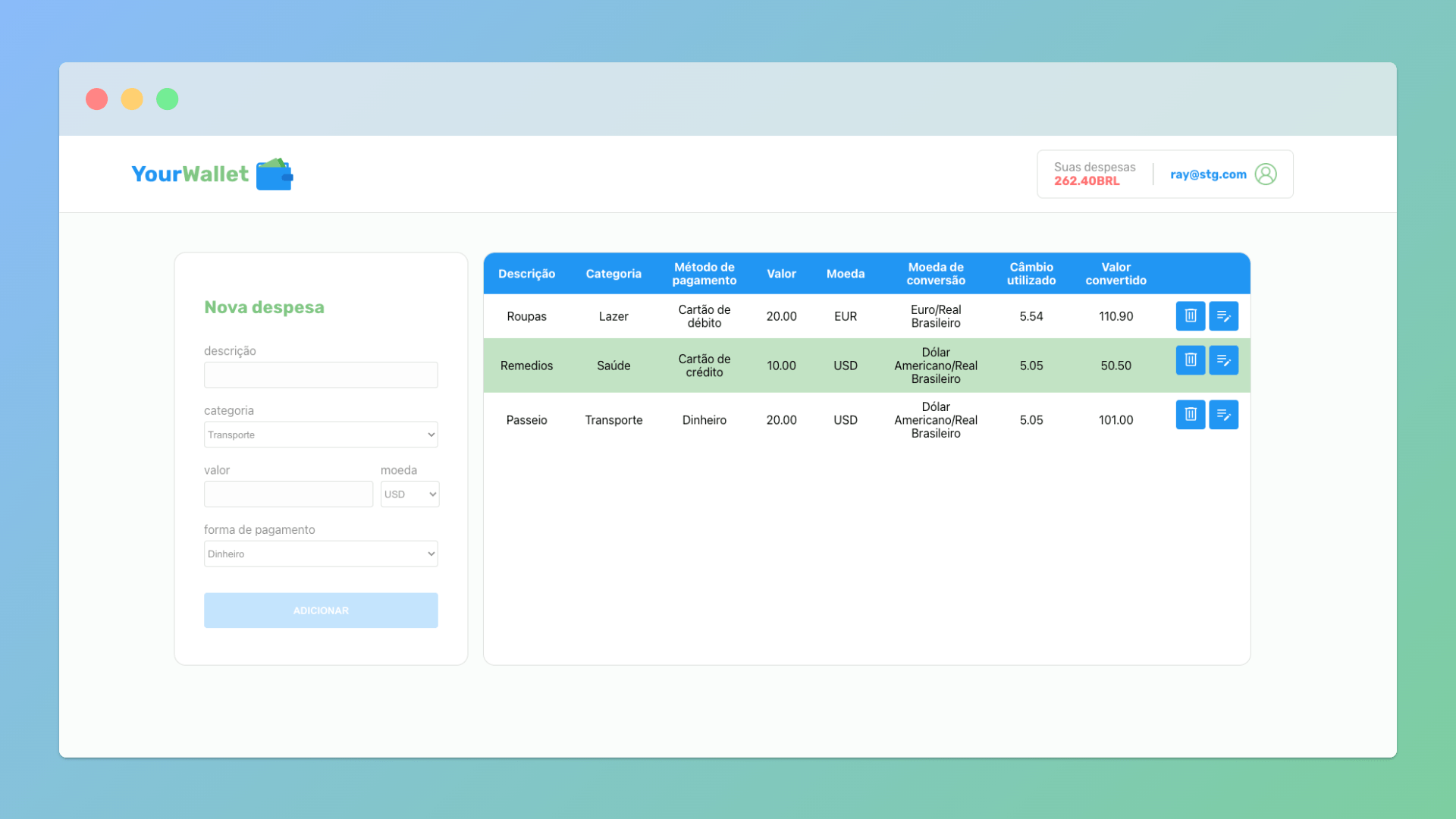Edit the Passeio expense entry
The height and width of the screenshot is (819, 1456).
pos(1223,415)
